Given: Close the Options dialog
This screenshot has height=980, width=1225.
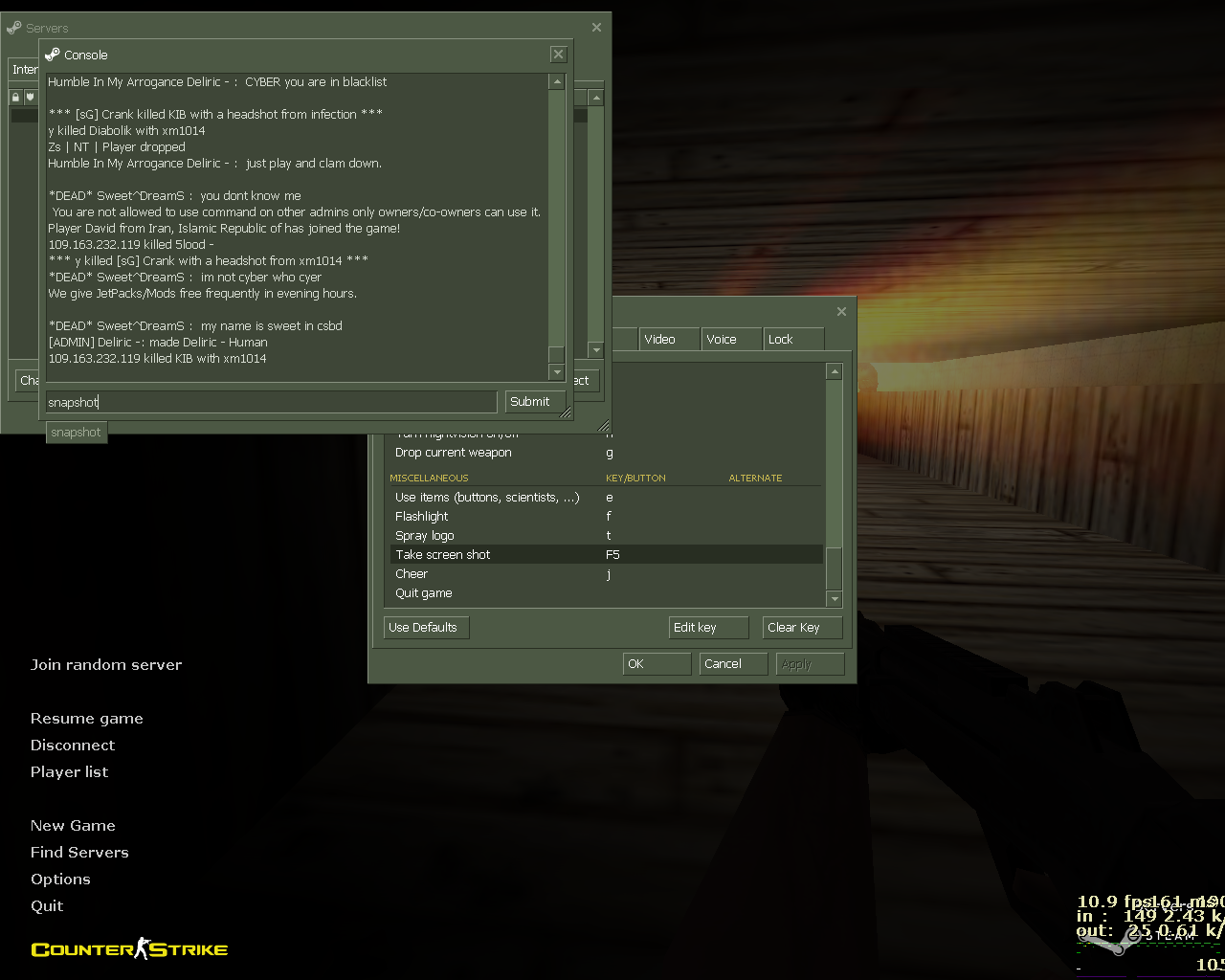Looking at the screenshot, I should pyautogui.click(x=841, y=311).
